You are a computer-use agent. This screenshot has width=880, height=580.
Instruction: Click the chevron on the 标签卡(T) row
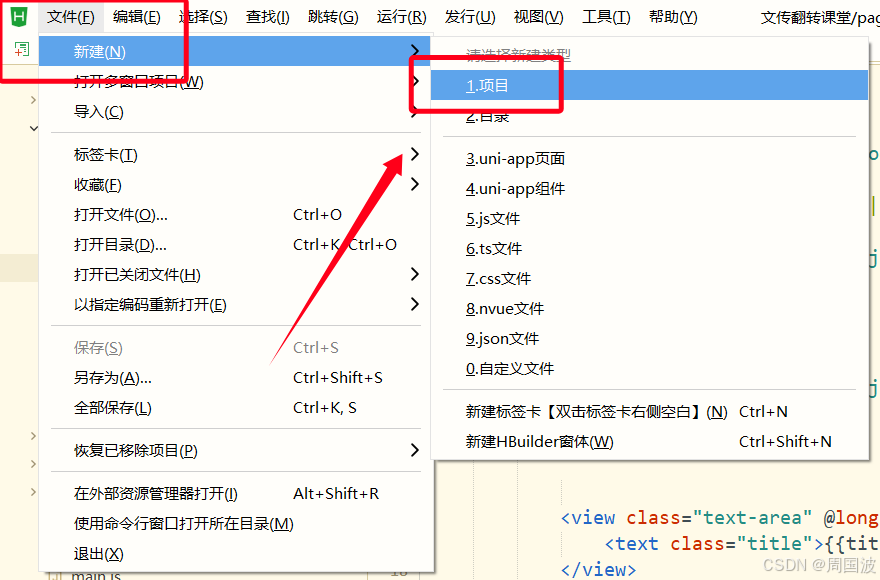[x=414, y=154]
